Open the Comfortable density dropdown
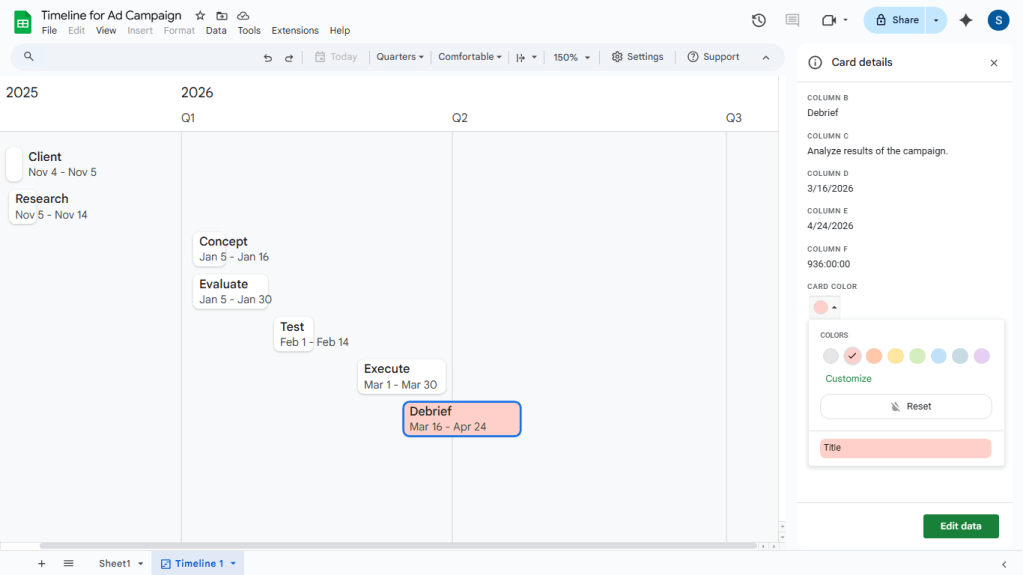 click(470, 57)
